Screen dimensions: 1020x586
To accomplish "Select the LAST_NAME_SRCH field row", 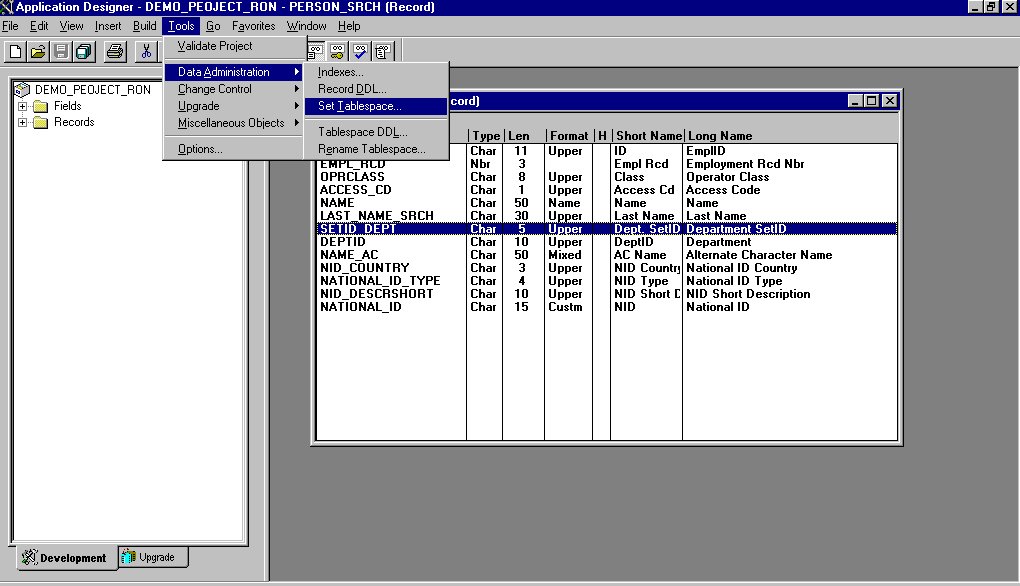I will click(x=606, y=216).
